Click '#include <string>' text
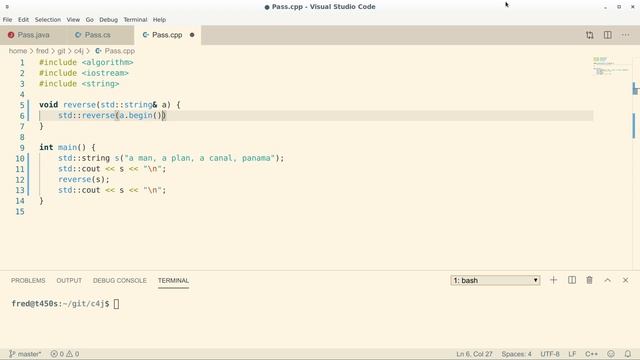The image size is (640, 360). (79, 84)
